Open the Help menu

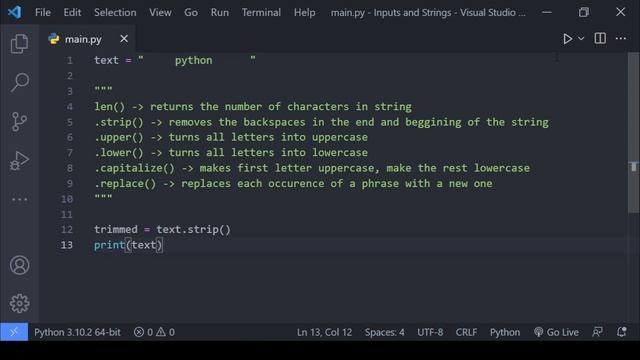[304, 13]
